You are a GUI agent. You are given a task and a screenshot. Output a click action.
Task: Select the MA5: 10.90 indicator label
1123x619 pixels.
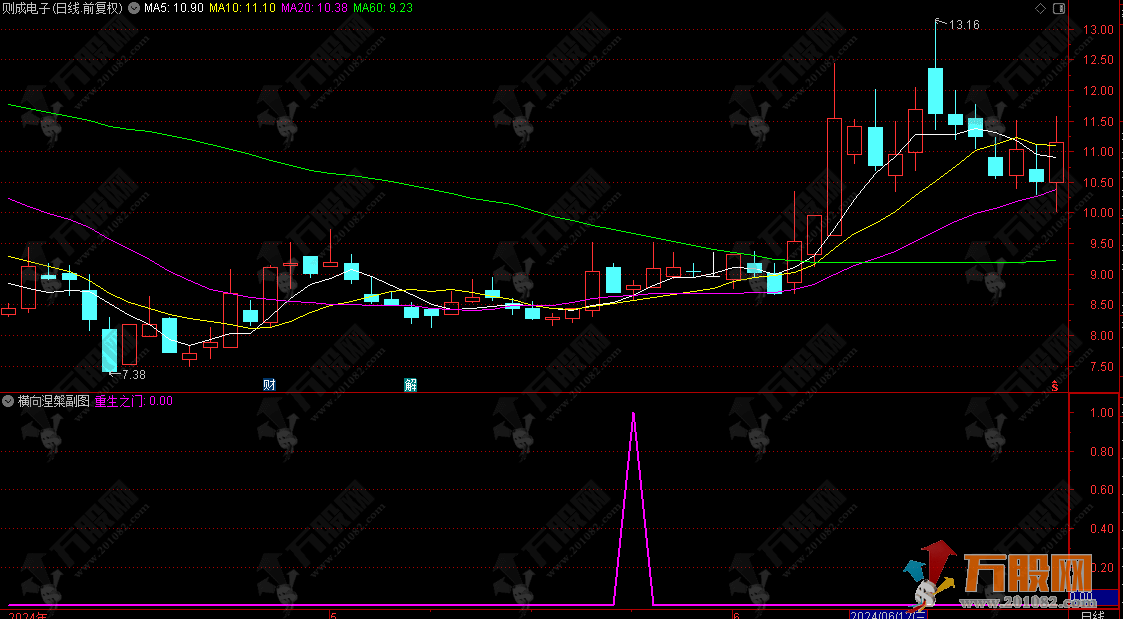coord(174,9)
